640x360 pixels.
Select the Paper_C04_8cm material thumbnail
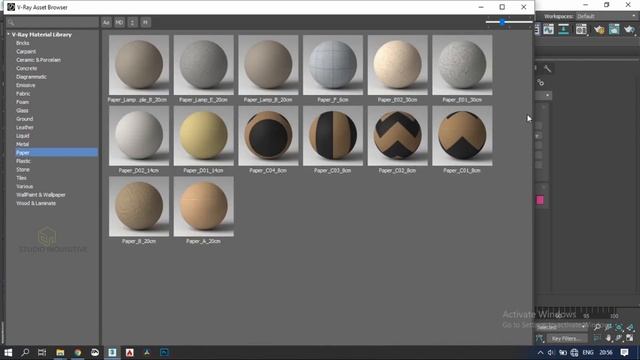pyautogui.click(x=268, y=136)
